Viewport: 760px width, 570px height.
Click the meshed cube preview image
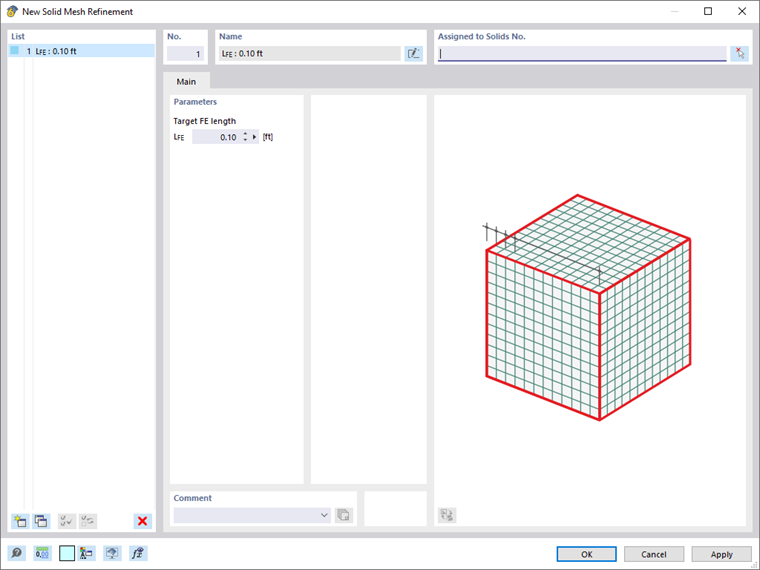pos(588,307)
